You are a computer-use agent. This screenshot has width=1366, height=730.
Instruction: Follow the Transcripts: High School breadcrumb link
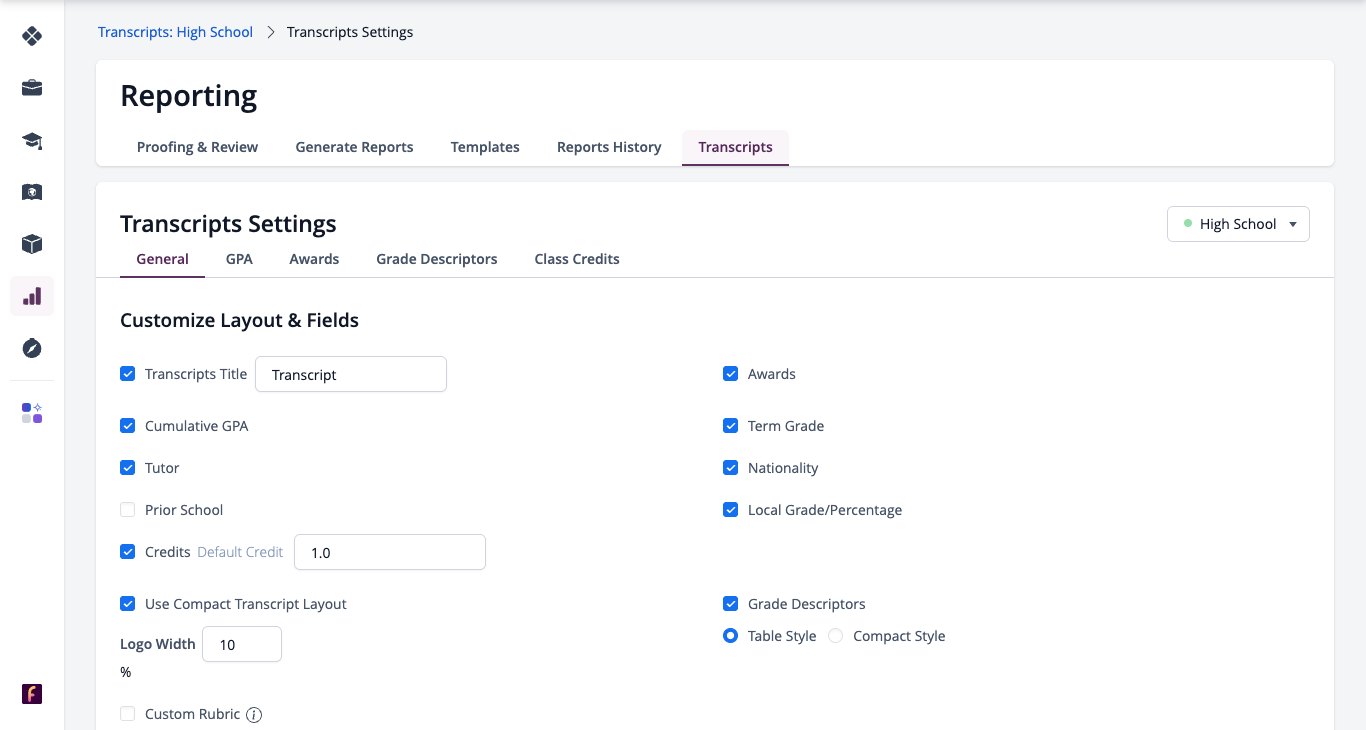click(x=175, y=32)
